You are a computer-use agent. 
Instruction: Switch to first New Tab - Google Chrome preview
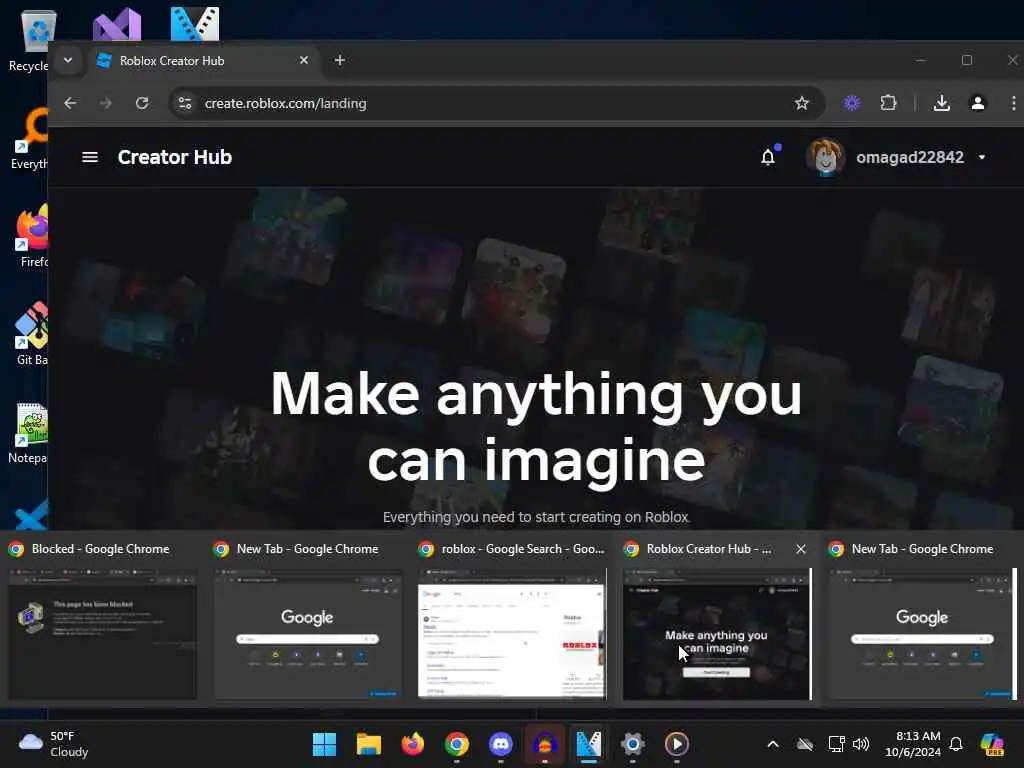click(x=307, y=619)
